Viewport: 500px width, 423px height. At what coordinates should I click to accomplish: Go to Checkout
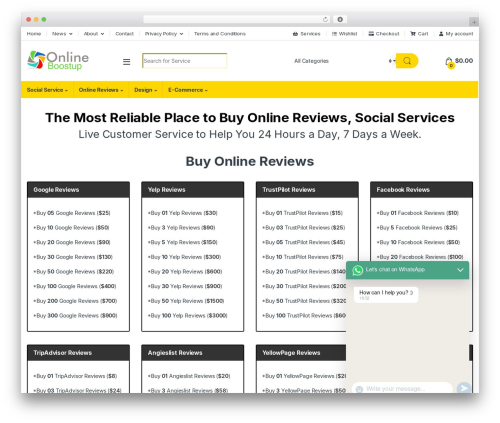click(384, 34)
